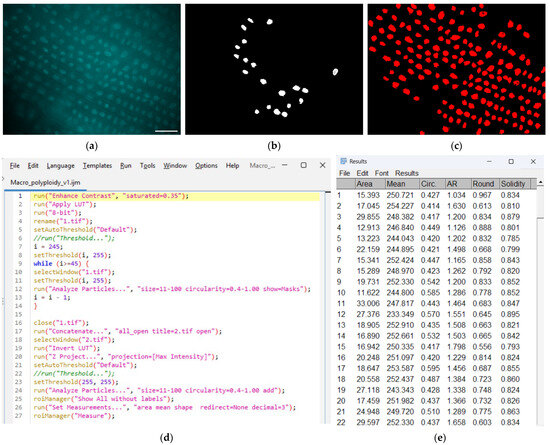Click the Results table scrollbar up arrow

pos(540,182)
